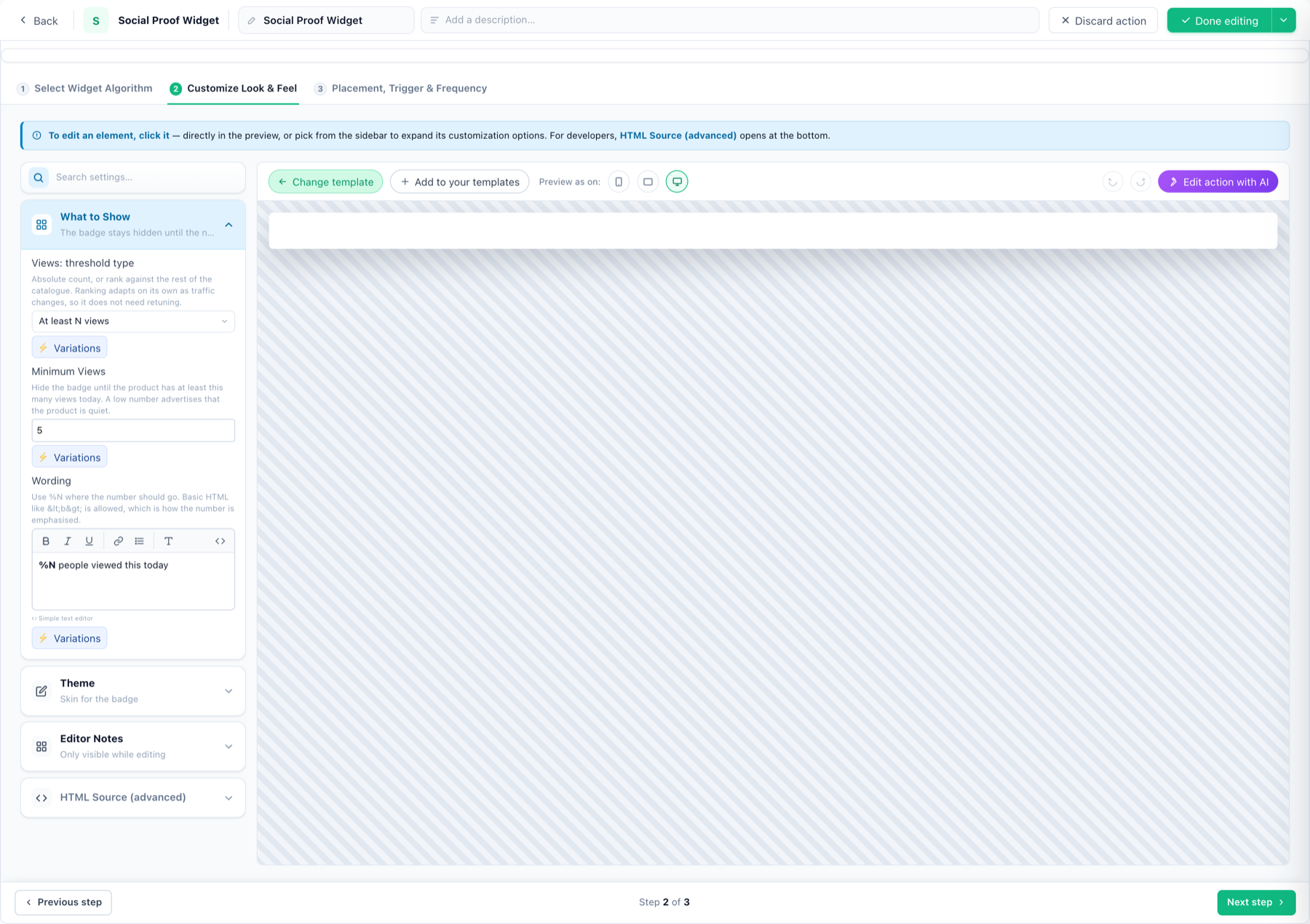Click the text style T icon

(x=168, y=541)
